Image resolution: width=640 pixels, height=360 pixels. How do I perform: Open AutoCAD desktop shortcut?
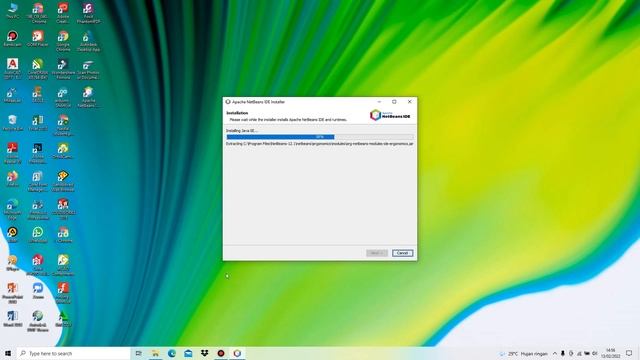[13, 68]
